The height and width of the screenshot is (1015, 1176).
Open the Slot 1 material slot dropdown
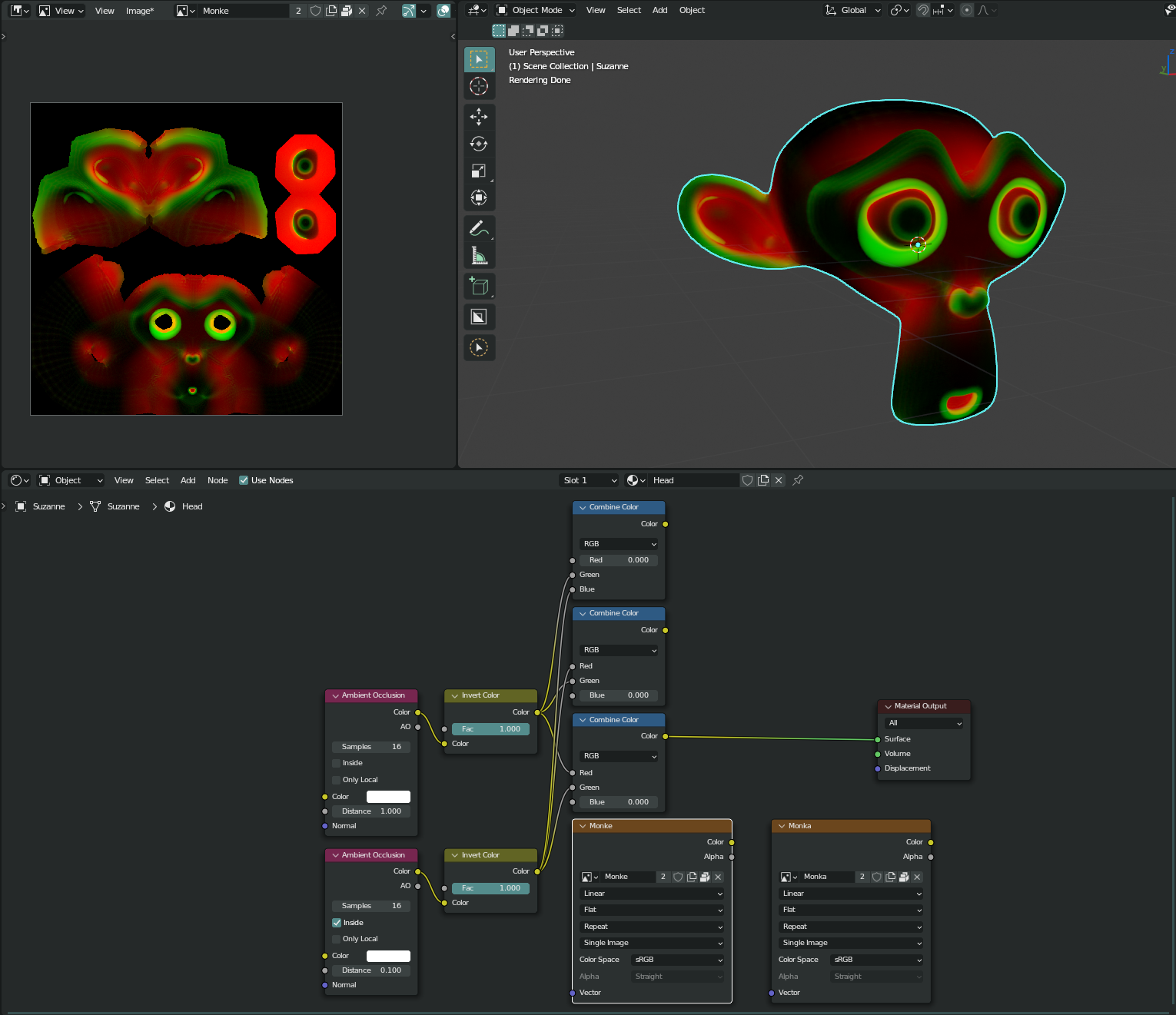click(x=590, y=480)
